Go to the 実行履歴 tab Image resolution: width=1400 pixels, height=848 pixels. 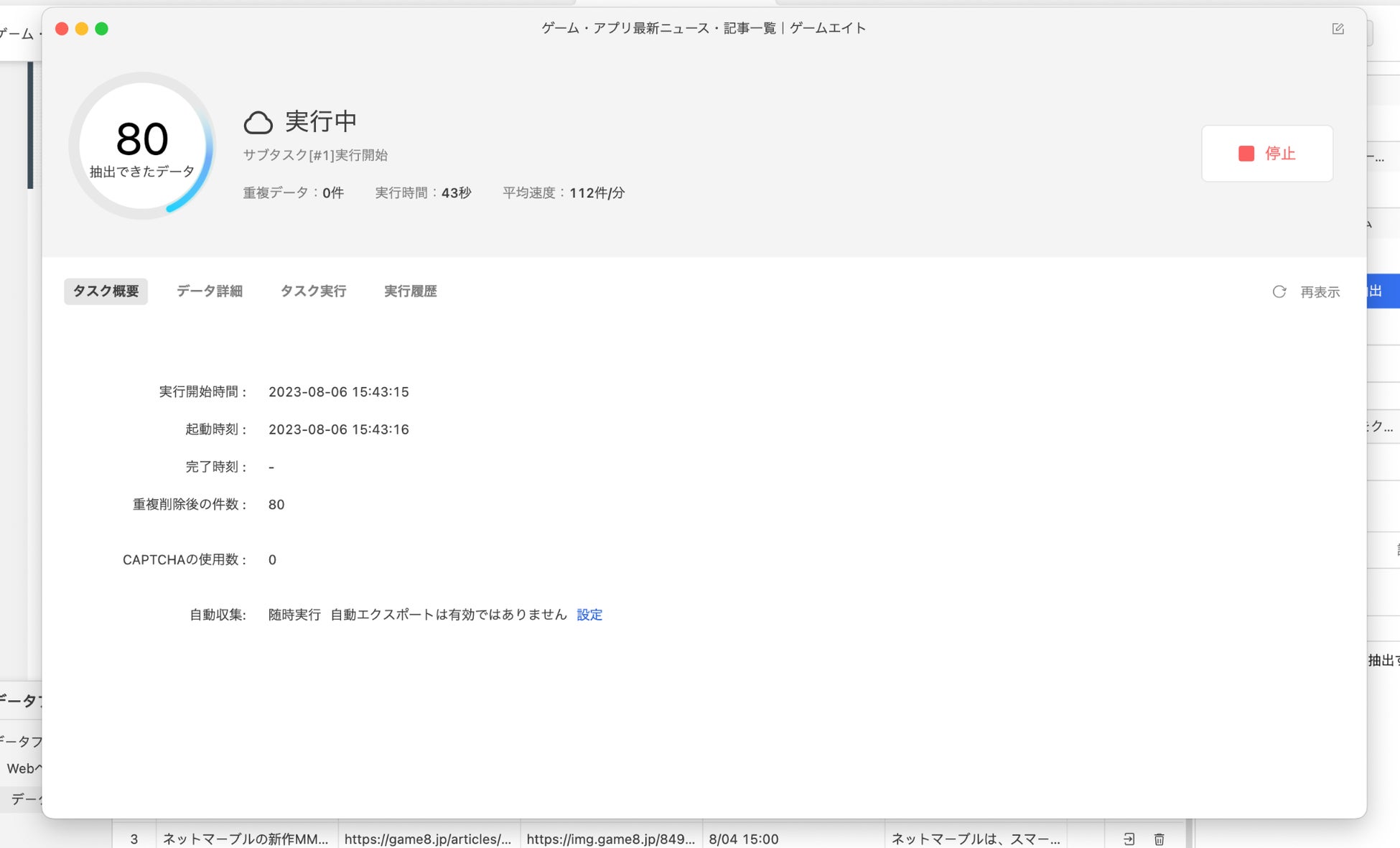click(x=410, y=292)
